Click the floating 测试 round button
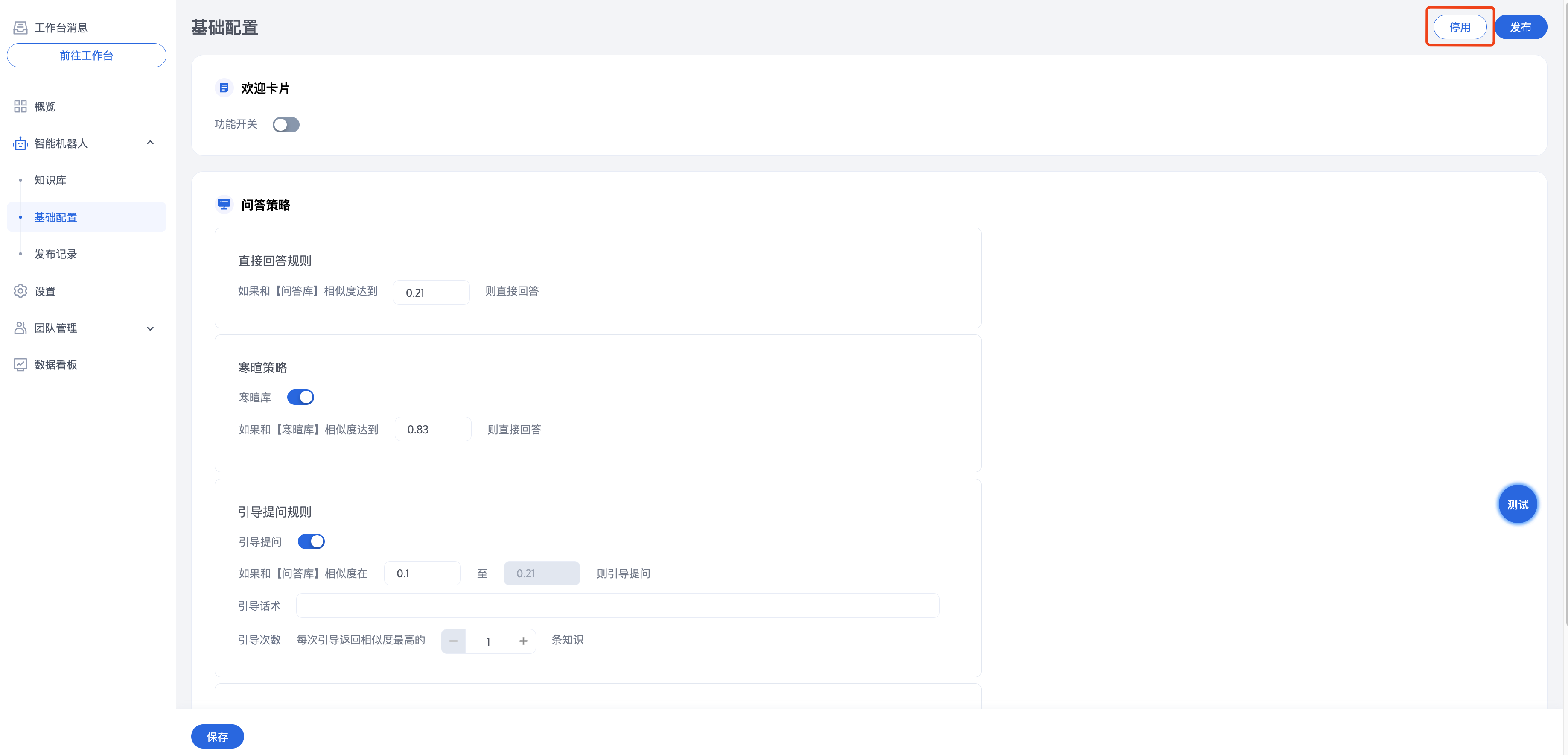 pyautogui.click(x=1517, y=505)
